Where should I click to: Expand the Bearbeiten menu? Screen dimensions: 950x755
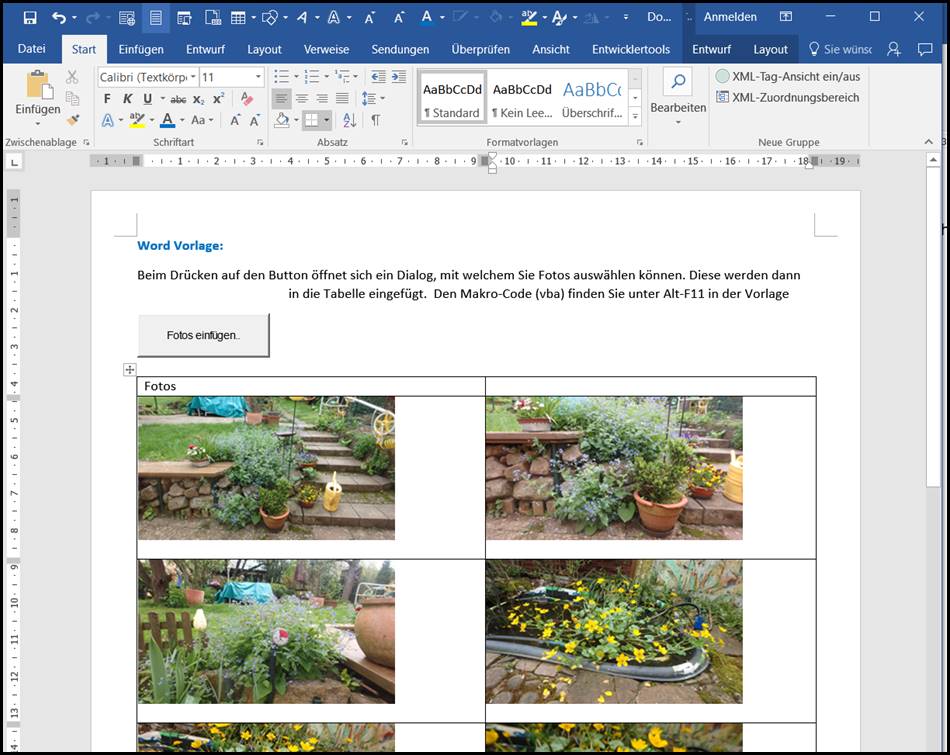click(x=677, y=108)
